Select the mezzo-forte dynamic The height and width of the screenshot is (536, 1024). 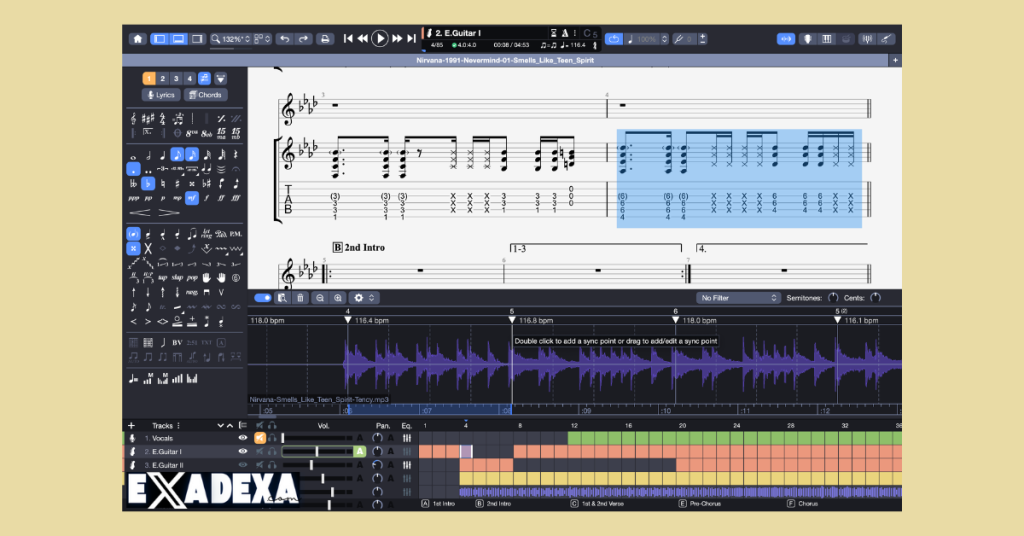[192, 198]
